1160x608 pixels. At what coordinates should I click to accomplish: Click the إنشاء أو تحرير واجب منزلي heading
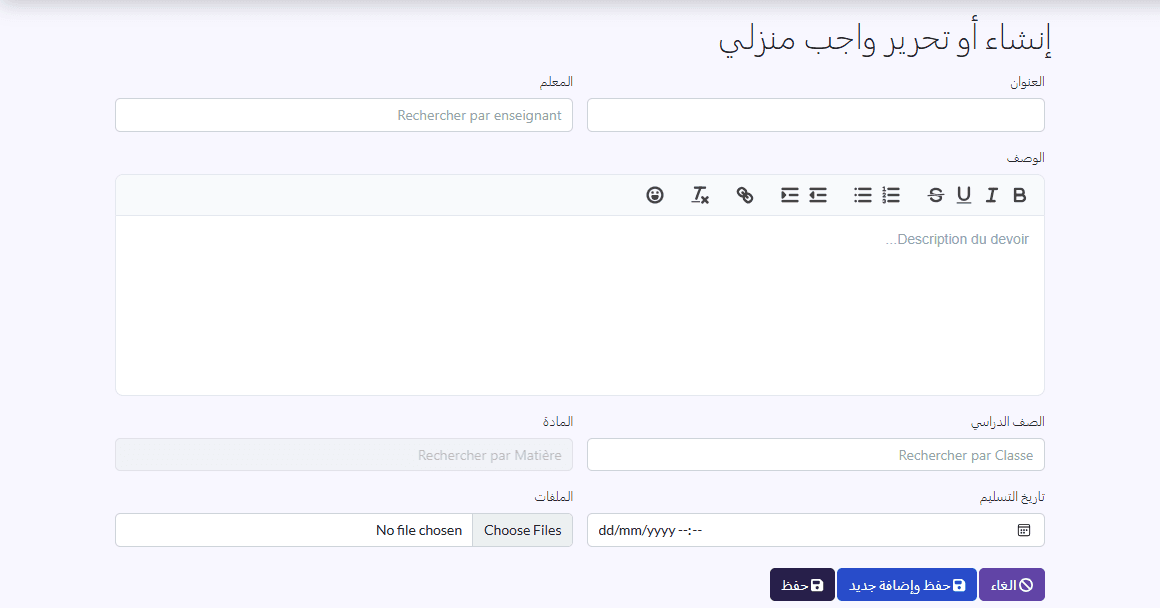(x=885, y=39)
